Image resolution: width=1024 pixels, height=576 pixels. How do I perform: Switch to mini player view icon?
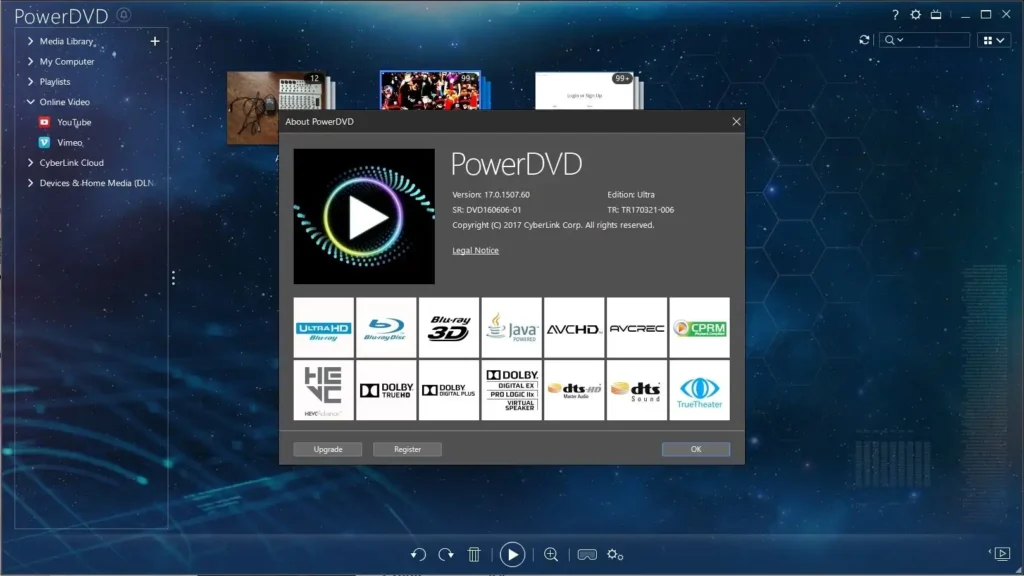(x=1002, y=554)
